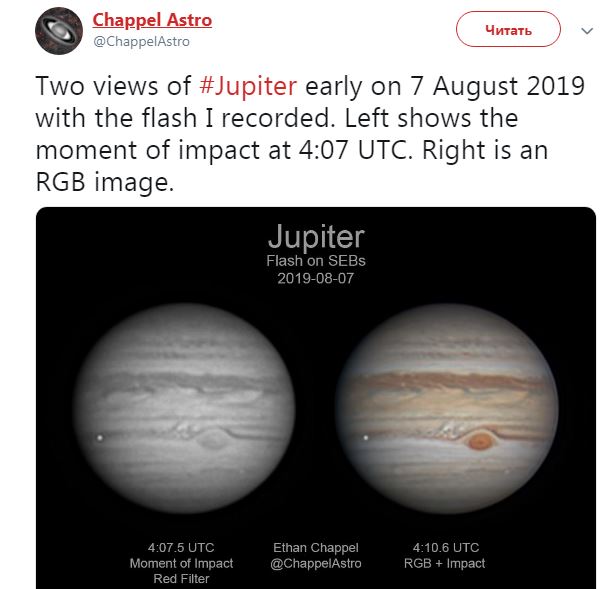
Task: Click the left grayscale red-filter Jupiter disc
Action: coord(185,408)
